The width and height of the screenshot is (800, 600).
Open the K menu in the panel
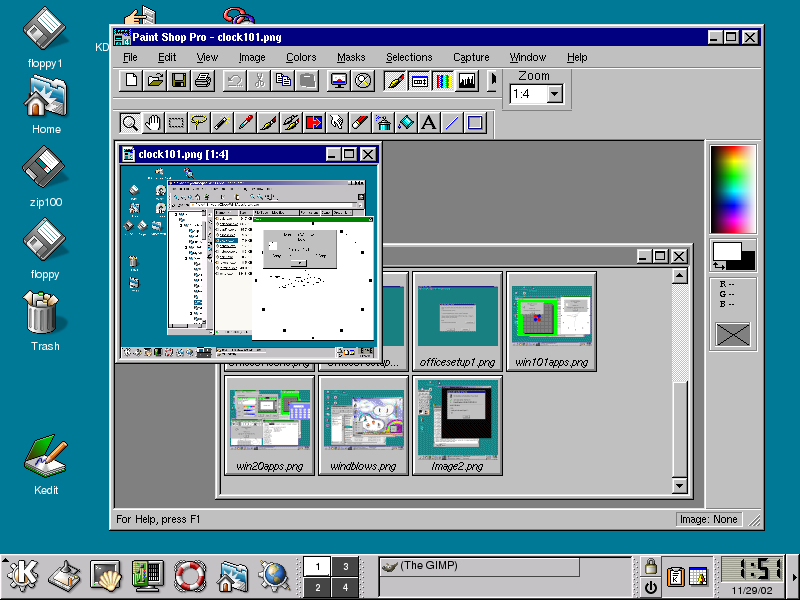pos(22,576)
